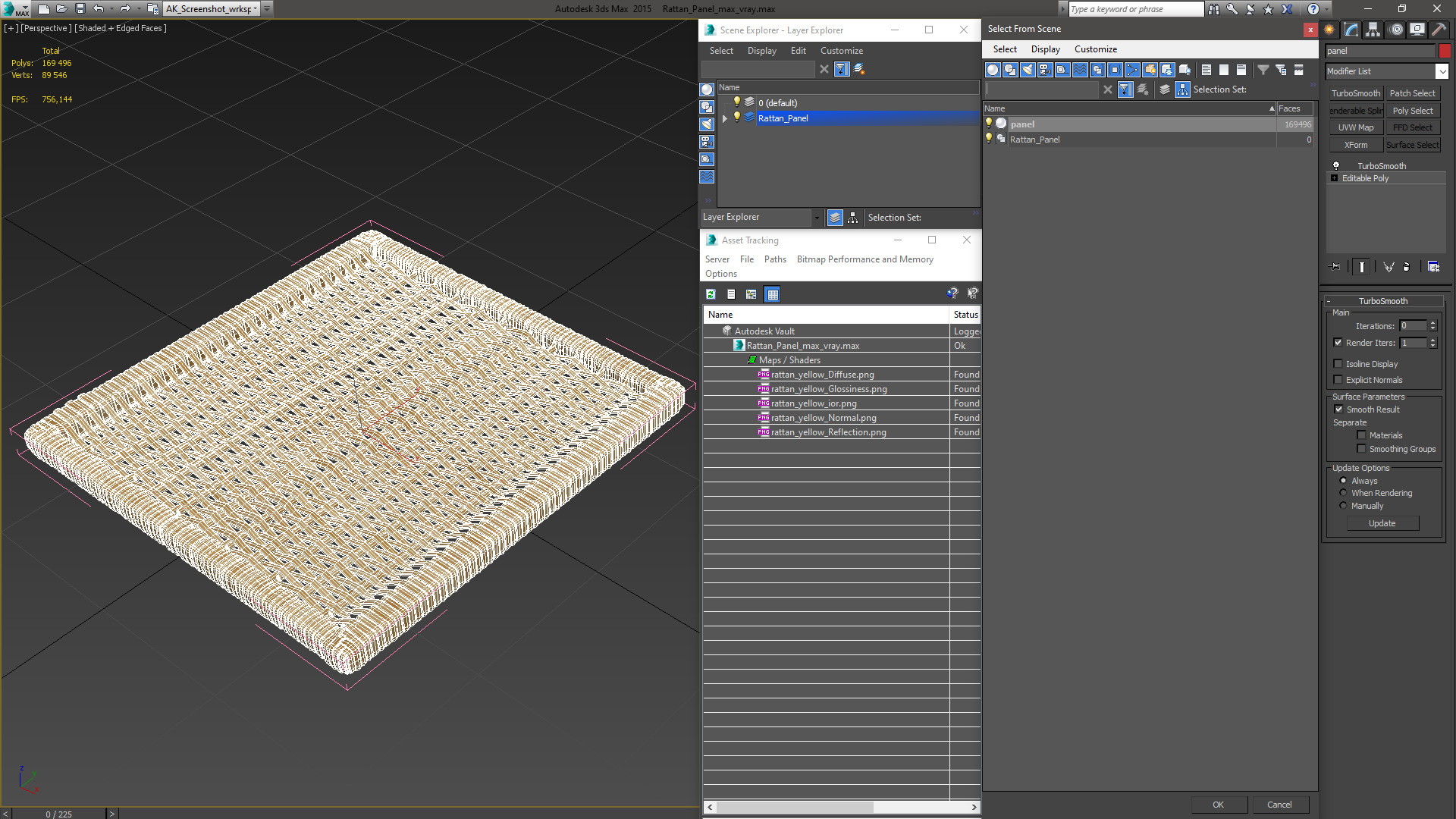The height and width of the screenshot is (819, 1456).
Task: Toggle Rattan_Panel layer lightbulb in Layer Explorer
Action: click(x=736, y=118)
